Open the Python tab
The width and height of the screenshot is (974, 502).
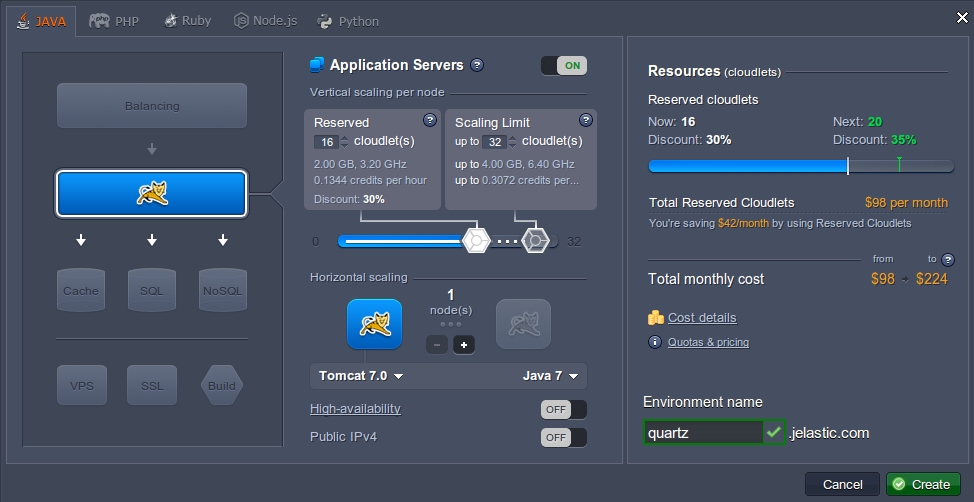(x=348, y=21)
